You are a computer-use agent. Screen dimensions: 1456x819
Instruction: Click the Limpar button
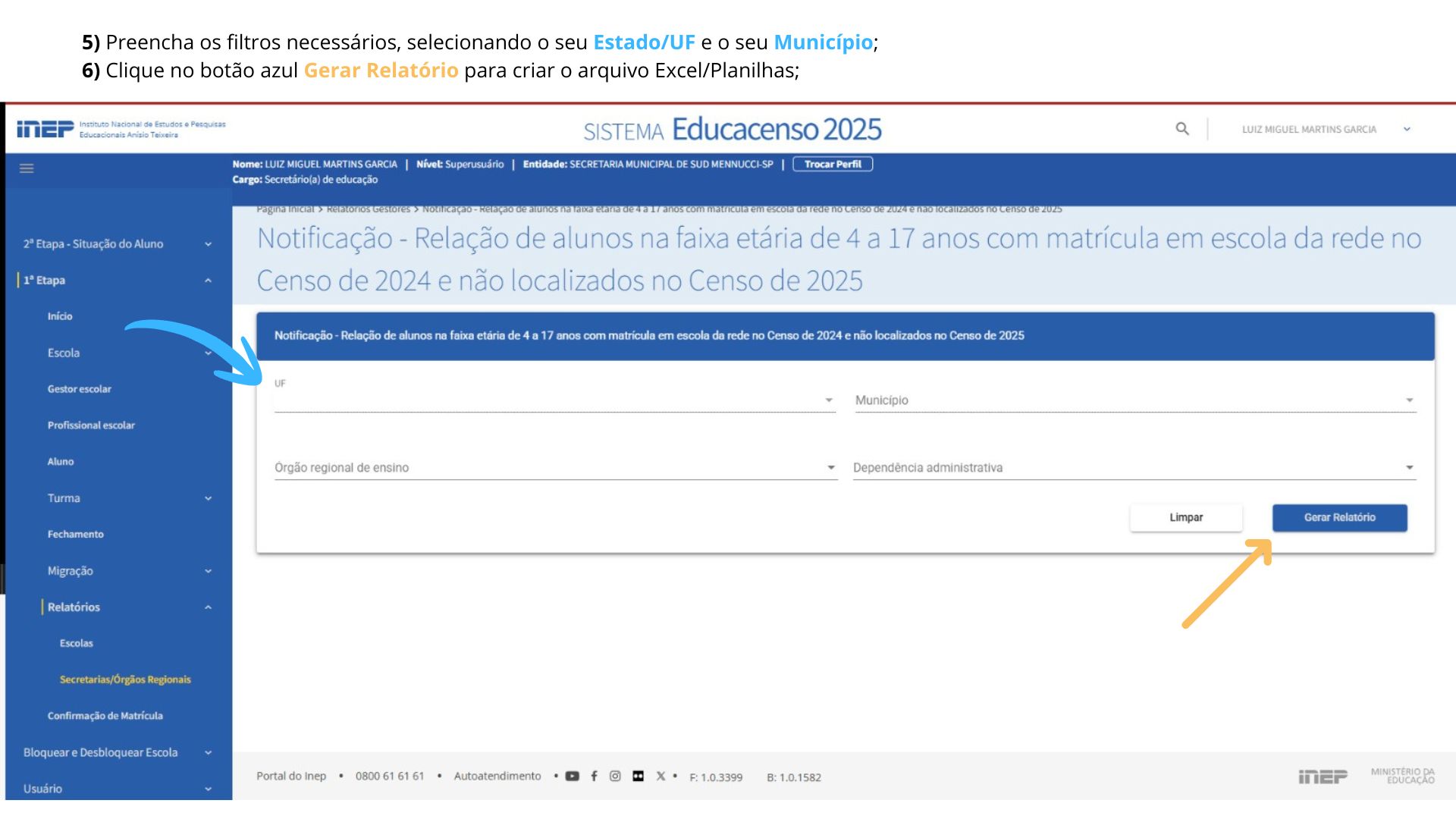(1186, 517)
